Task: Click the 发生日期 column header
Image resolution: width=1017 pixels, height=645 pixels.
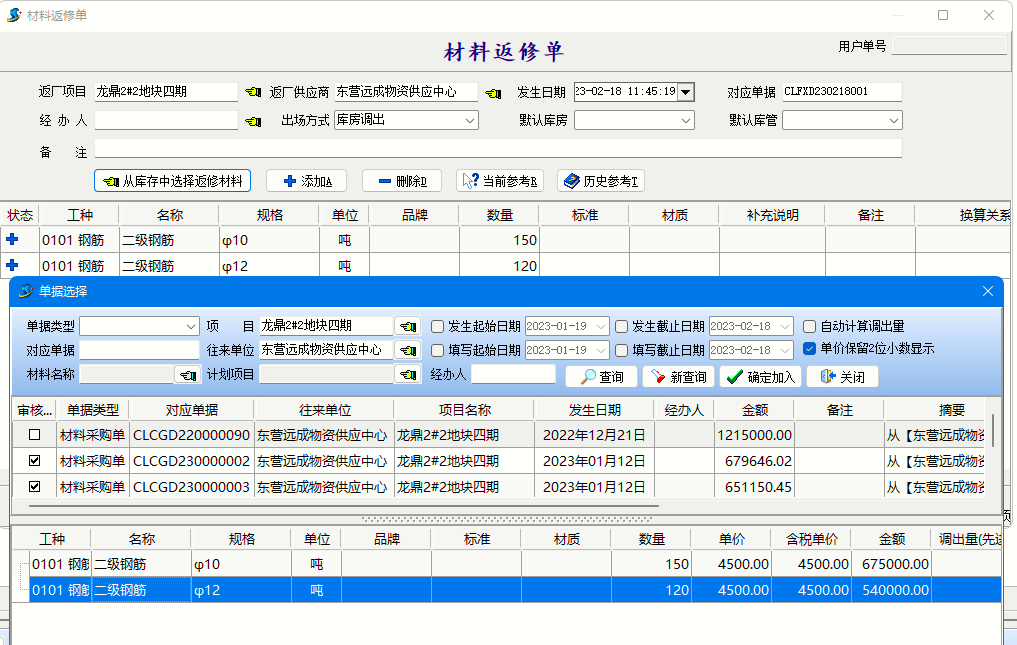Action: 594,410
